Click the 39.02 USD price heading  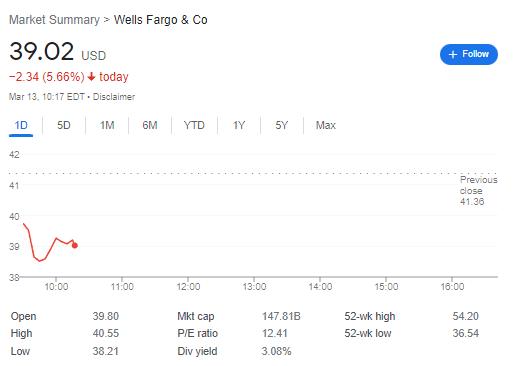[58, 52]
